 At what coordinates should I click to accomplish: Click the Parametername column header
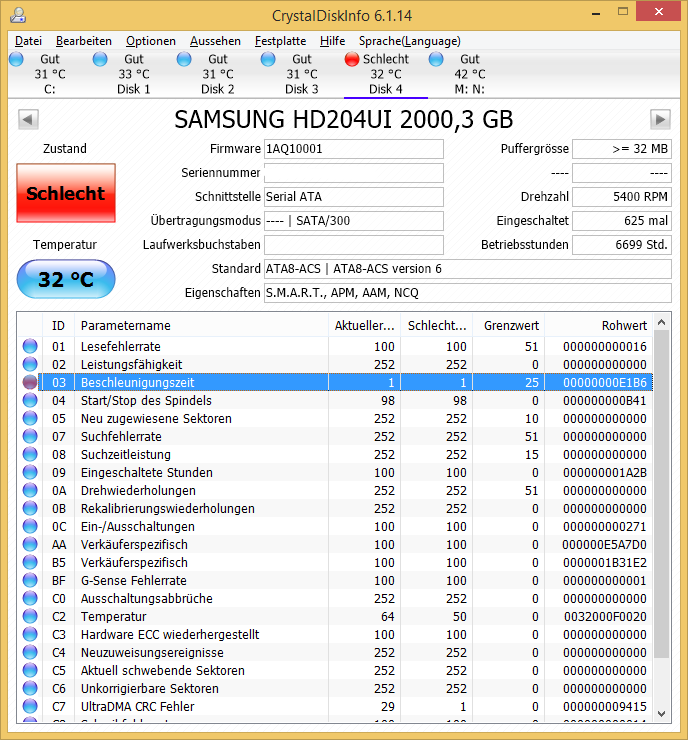[201, 326]
